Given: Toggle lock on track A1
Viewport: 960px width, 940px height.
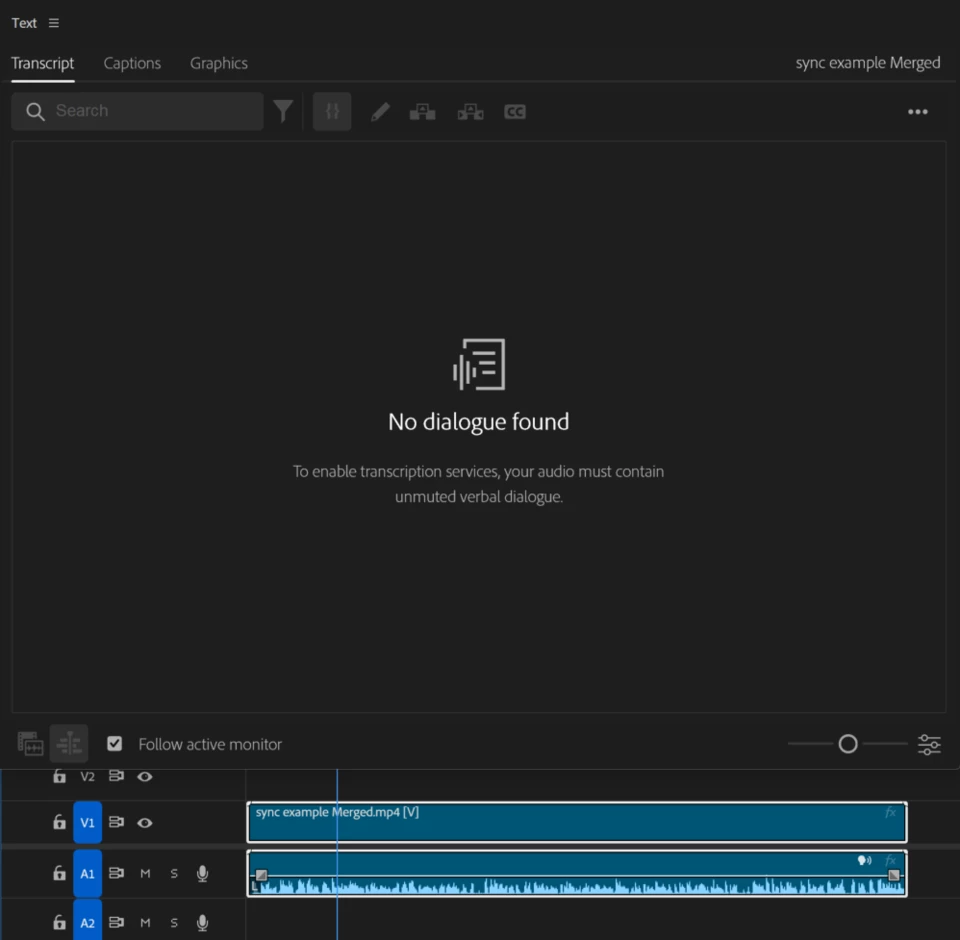Looking at the screenshot, I should (x=59, y=873).
